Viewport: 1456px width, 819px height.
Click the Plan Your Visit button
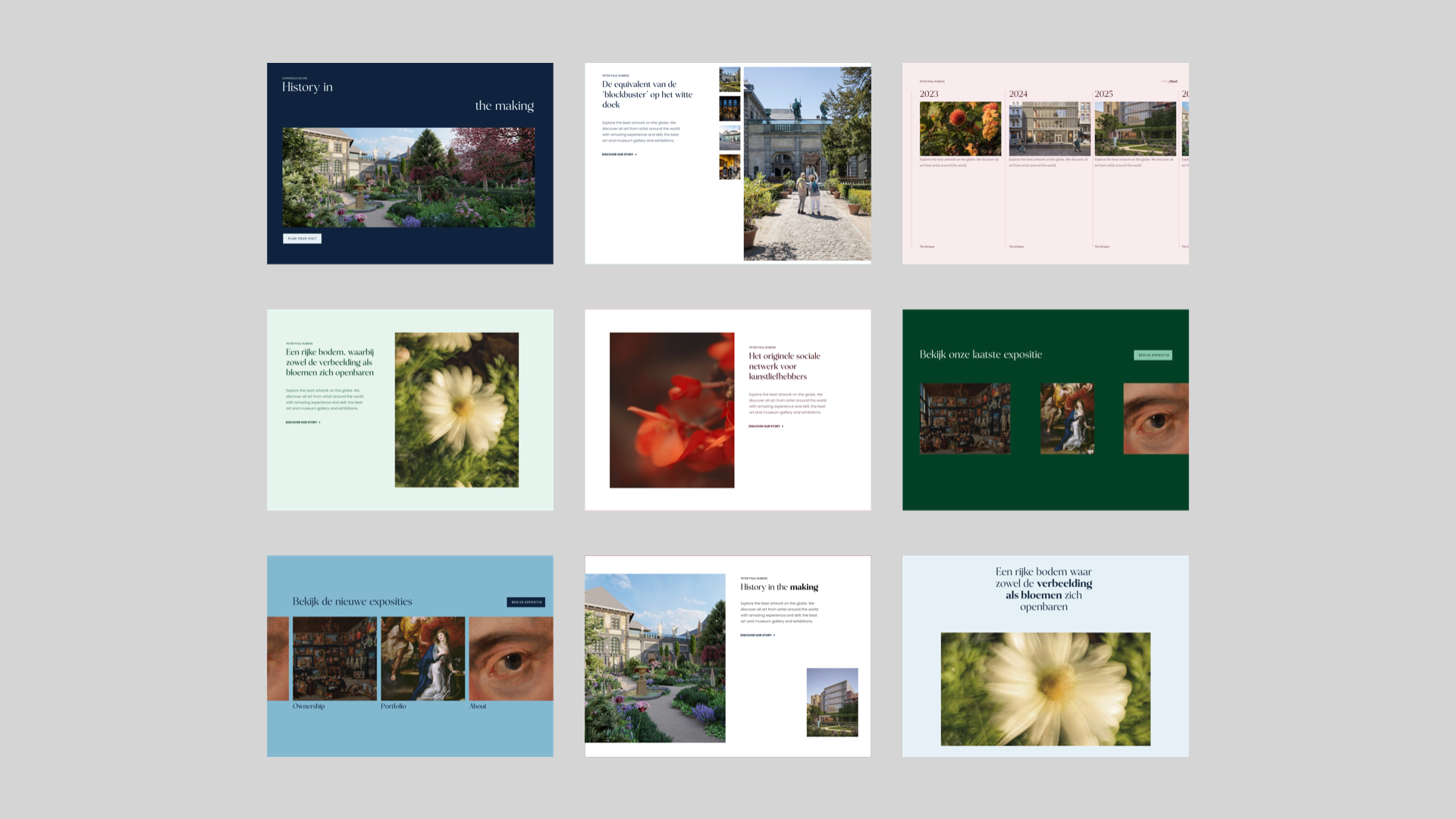click(x=302, y=238)
